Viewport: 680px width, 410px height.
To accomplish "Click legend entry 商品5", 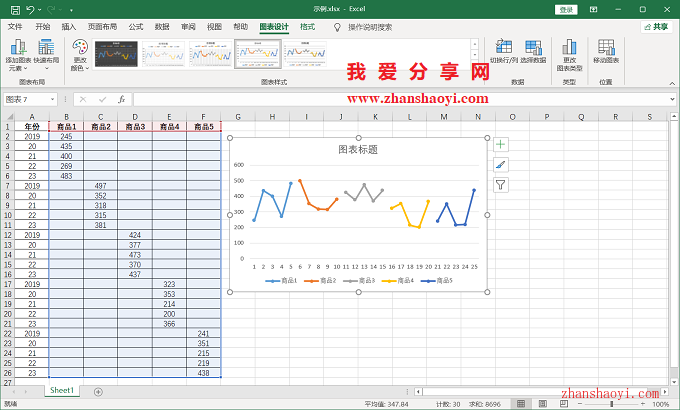I will pos(437,281).
